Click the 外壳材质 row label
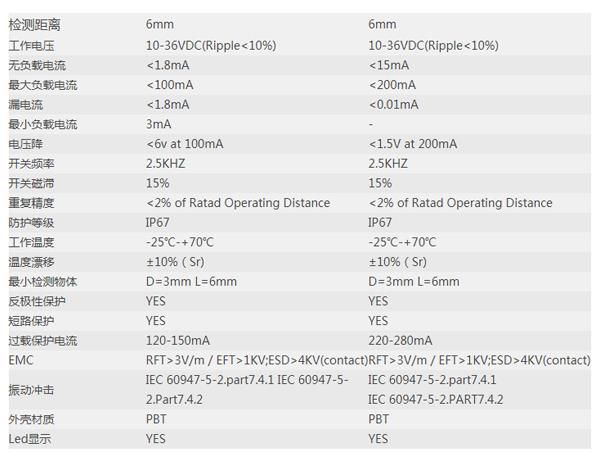Screen dimensions: 600x458 (31, 419)
